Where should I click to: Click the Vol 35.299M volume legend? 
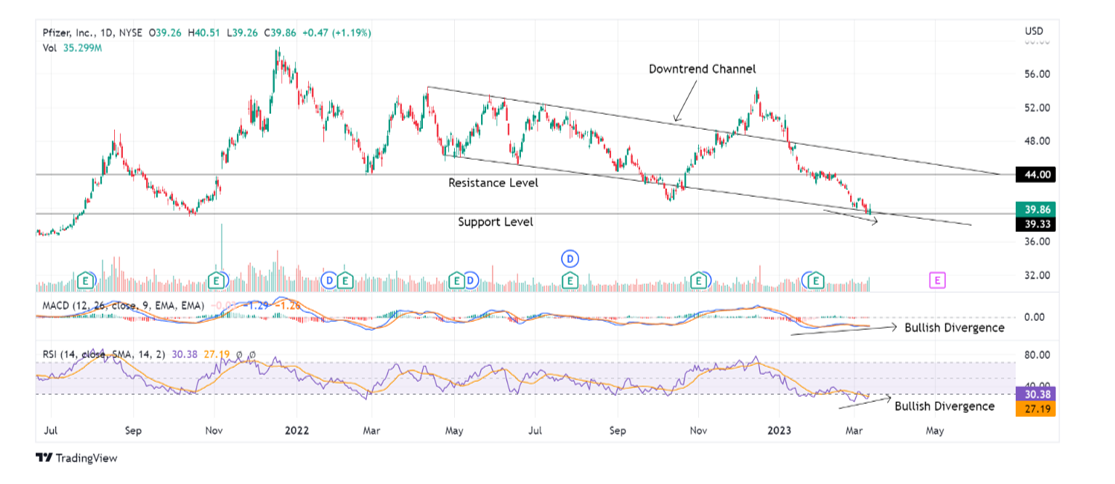(71, 46)
